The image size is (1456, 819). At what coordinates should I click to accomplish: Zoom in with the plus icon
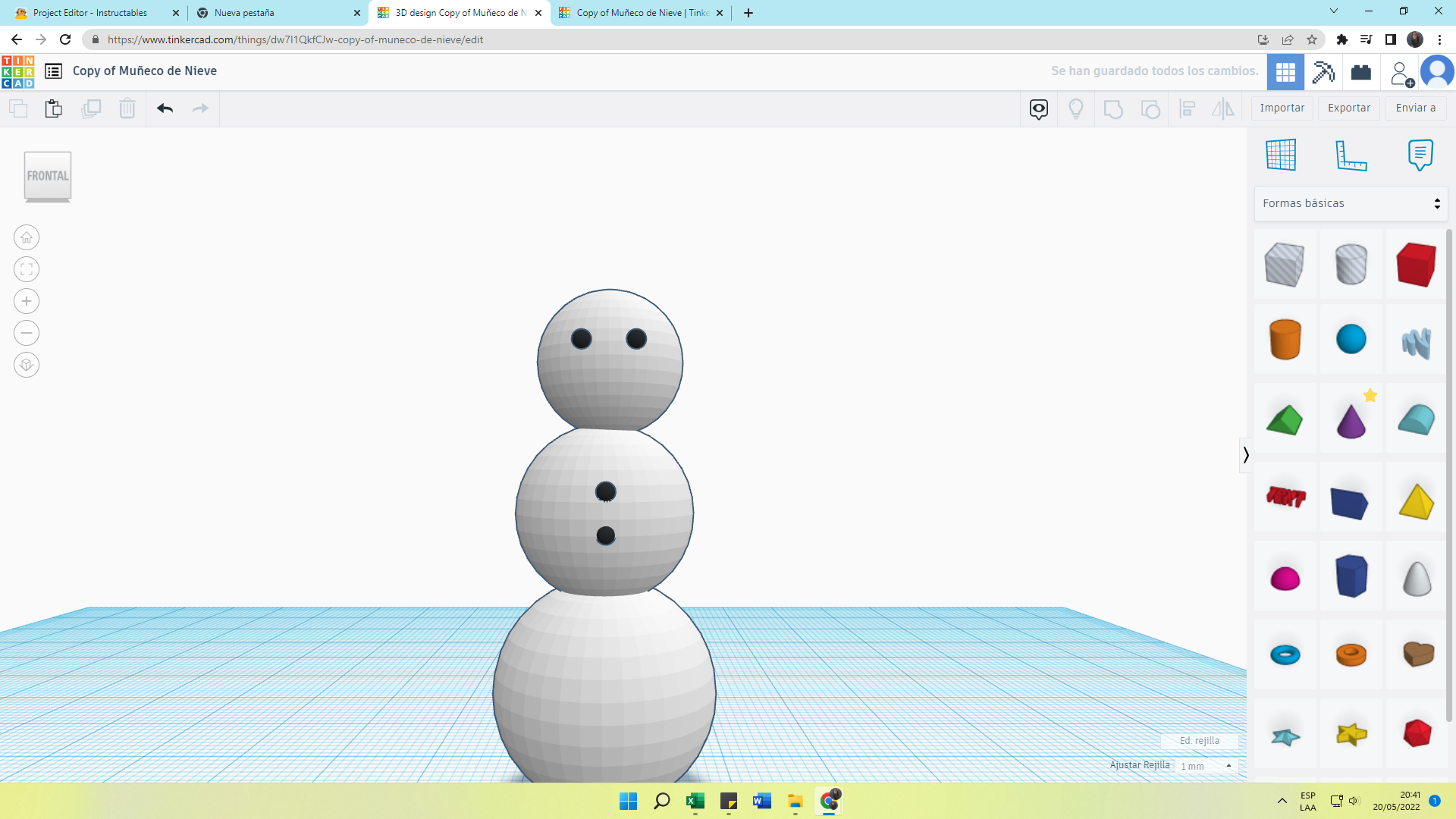pos(27,301)
